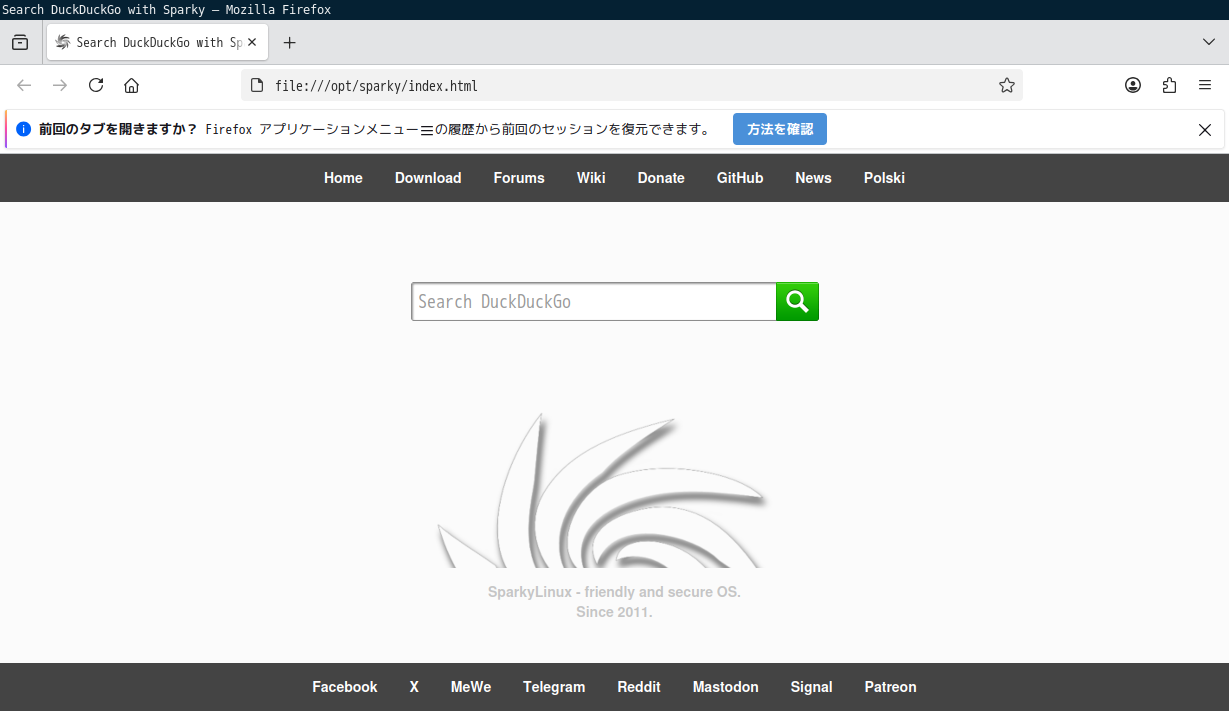Open the Firefox account icon

1133,85
